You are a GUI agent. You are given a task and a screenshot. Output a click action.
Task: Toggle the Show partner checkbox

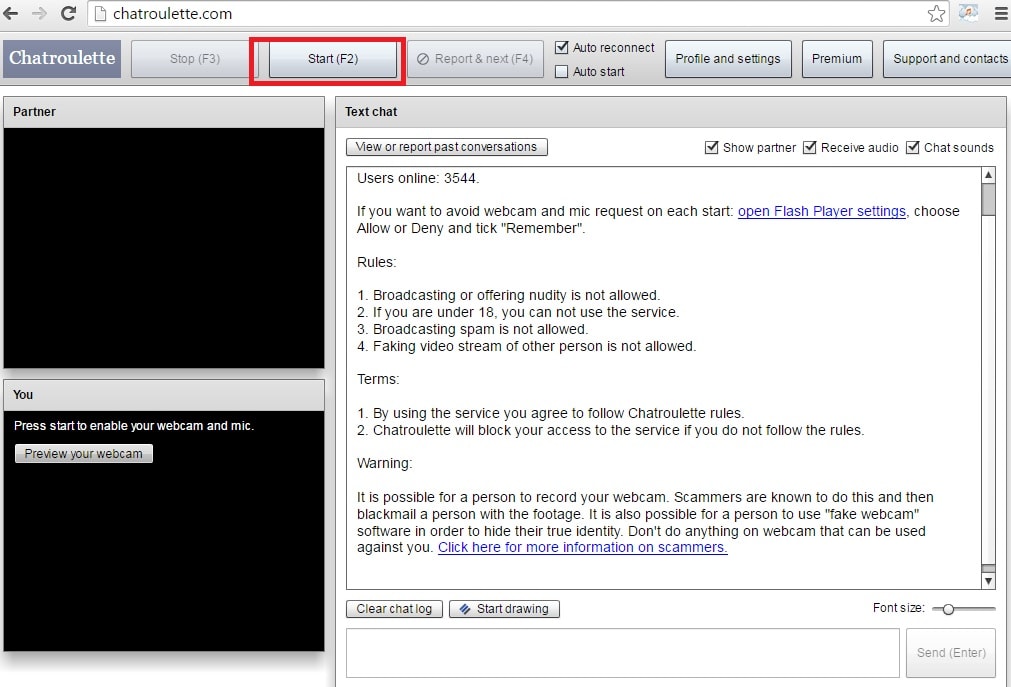[x=712, y=147]
